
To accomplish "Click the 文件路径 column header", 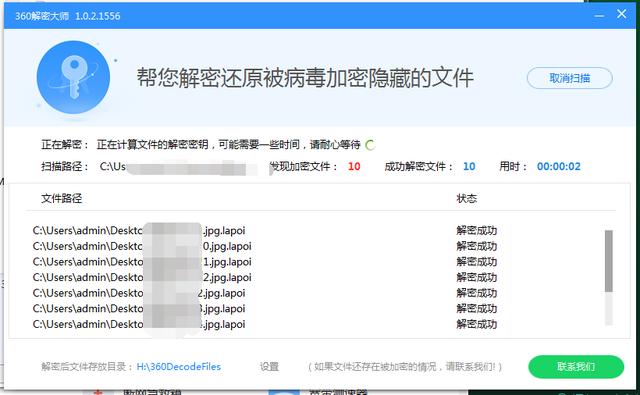I will tap(62, 198).
